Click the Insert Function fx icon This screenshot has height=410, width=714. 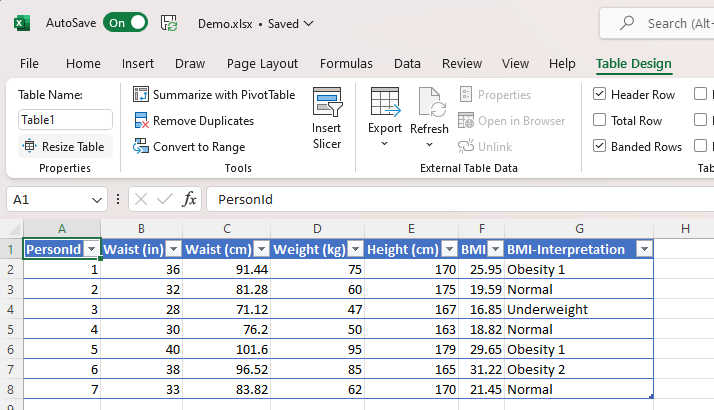click(189, 199)
